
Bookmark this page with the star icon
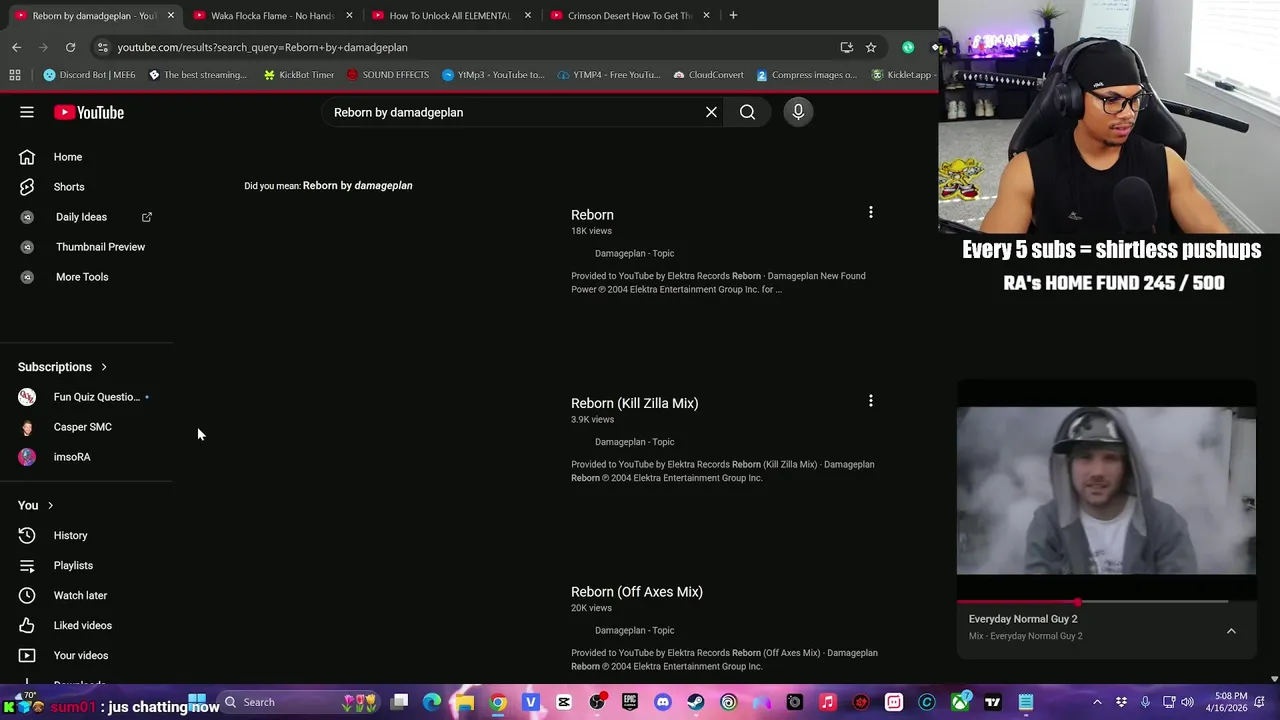coord(871,47)
